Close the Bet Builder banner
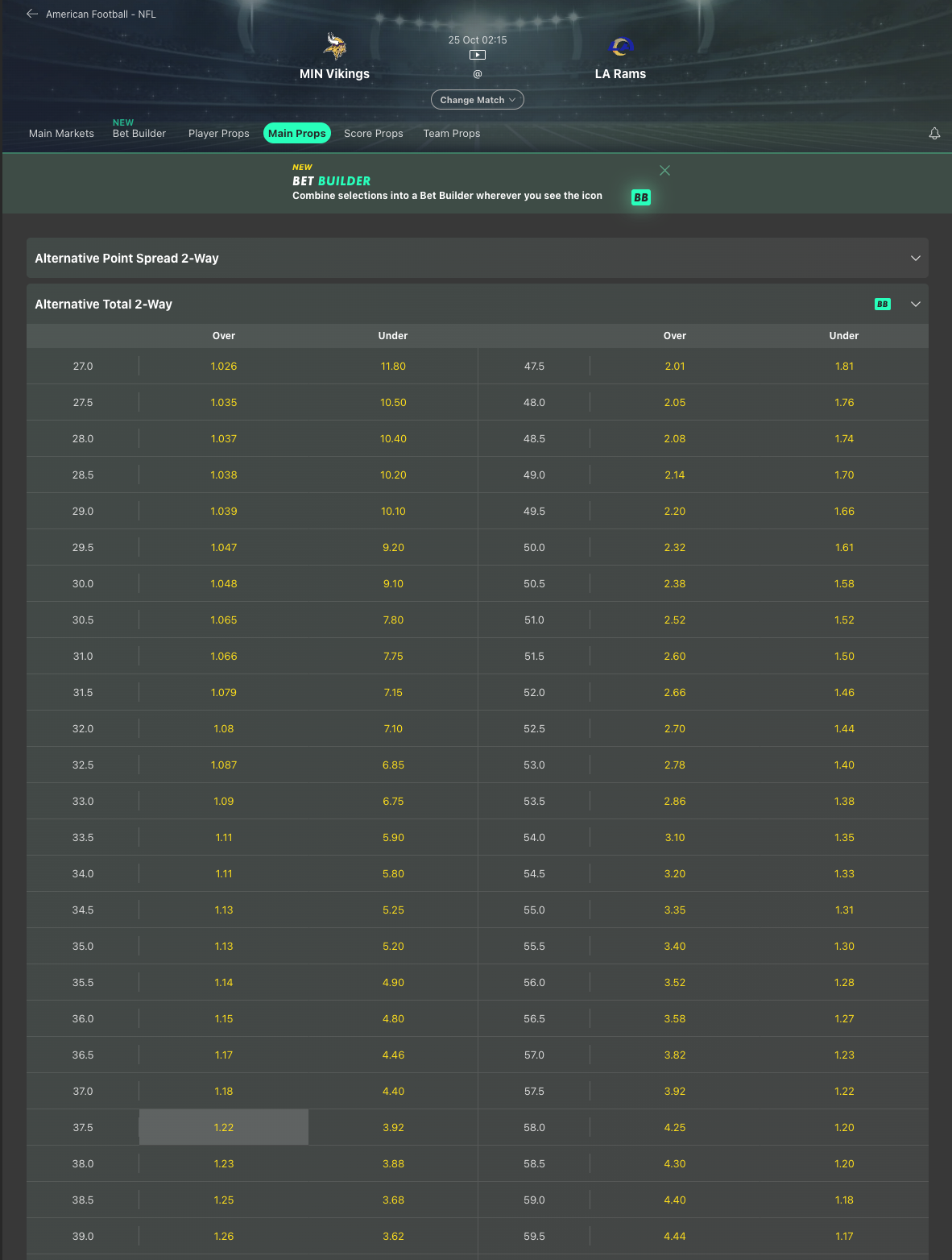The height and width of the screenshot is (1260, 952). pos(664,170)
